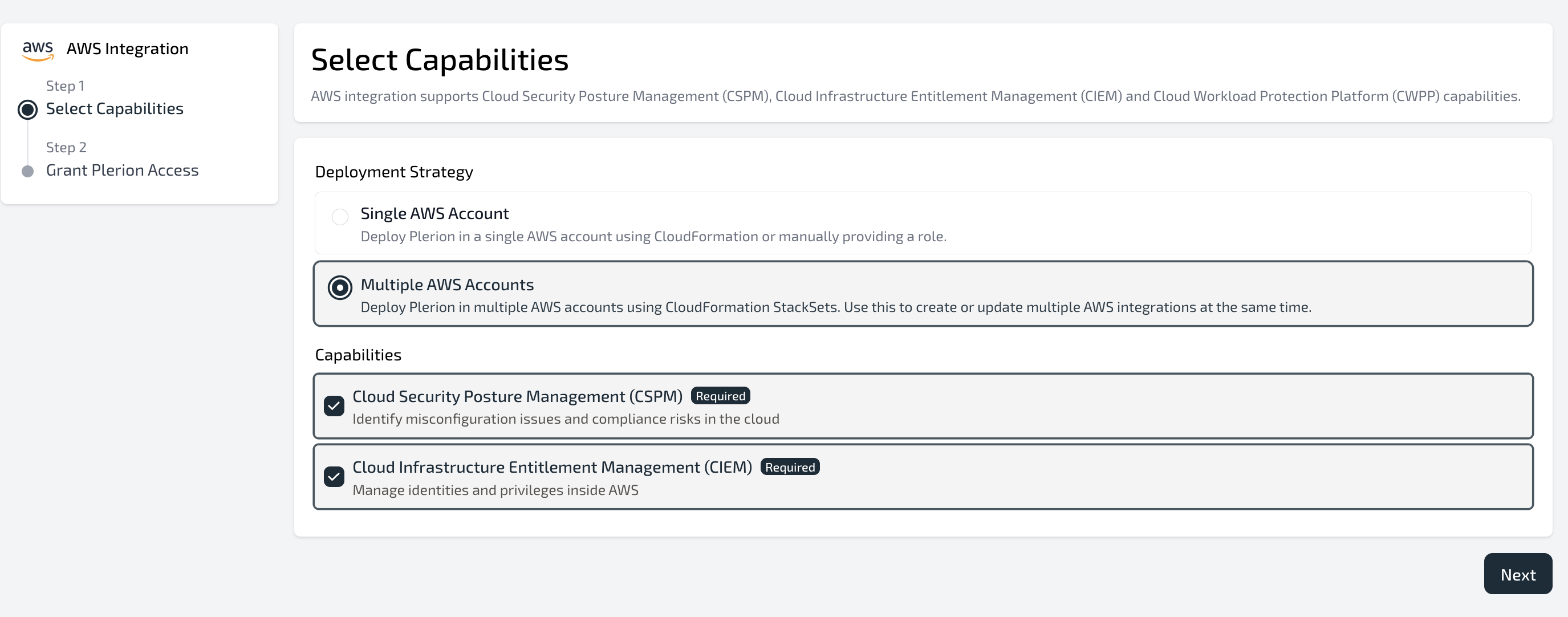Click 'Manage identities and privileges inside AWS' text
Viewport: 1568px width, 617px height.
[495, 490]
